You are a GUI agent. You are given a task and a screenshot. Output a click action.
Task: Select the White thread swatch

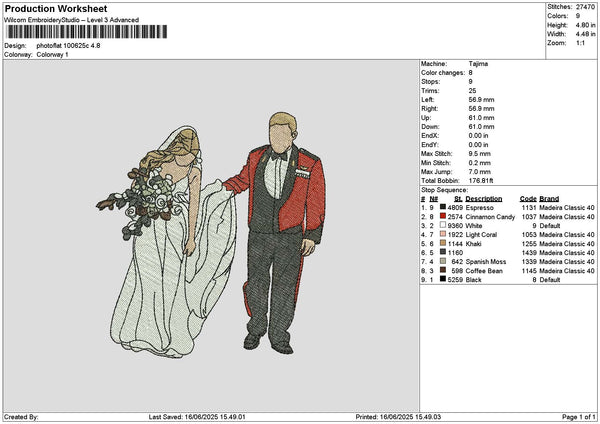click(443, 225)
